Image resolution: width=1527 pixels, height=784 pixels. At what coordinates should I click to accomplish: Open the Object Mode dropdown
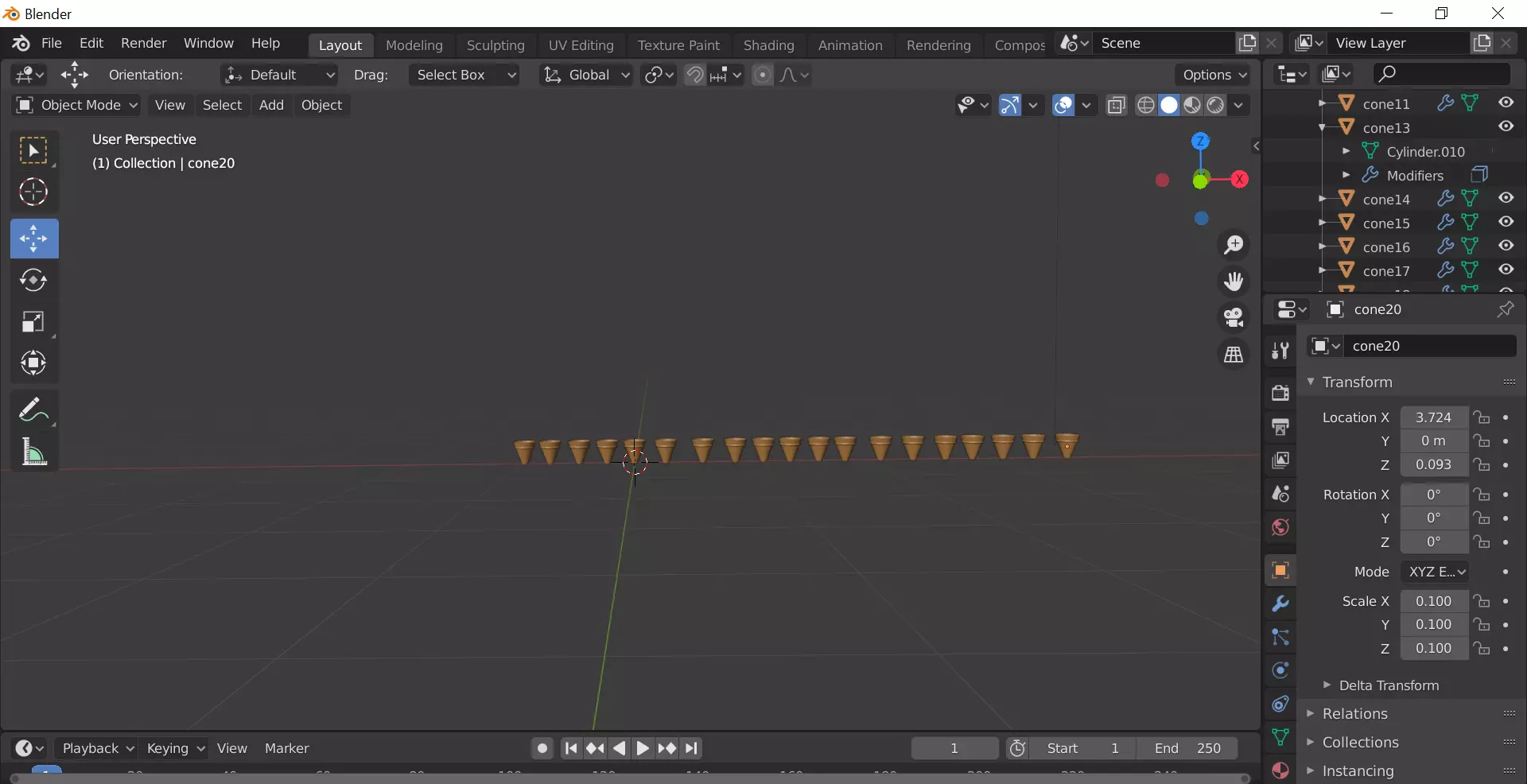tap(77, 105)
